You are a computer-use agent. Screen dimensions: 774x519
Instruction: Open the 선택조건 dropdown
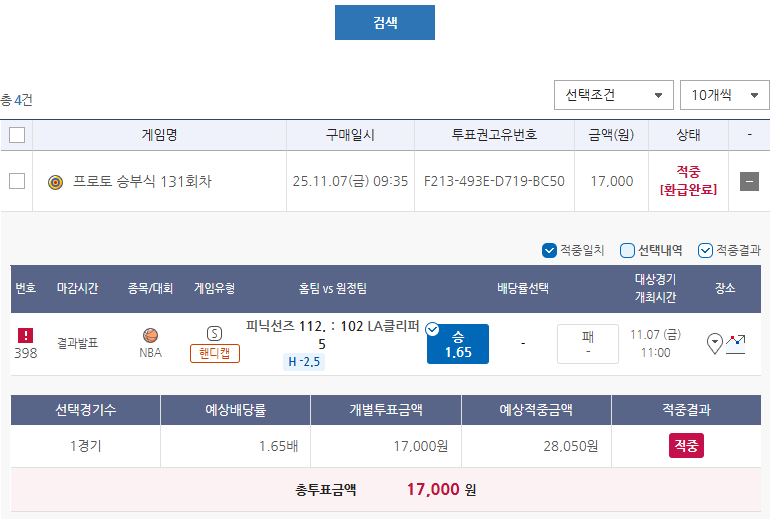(x=614, y=95)
